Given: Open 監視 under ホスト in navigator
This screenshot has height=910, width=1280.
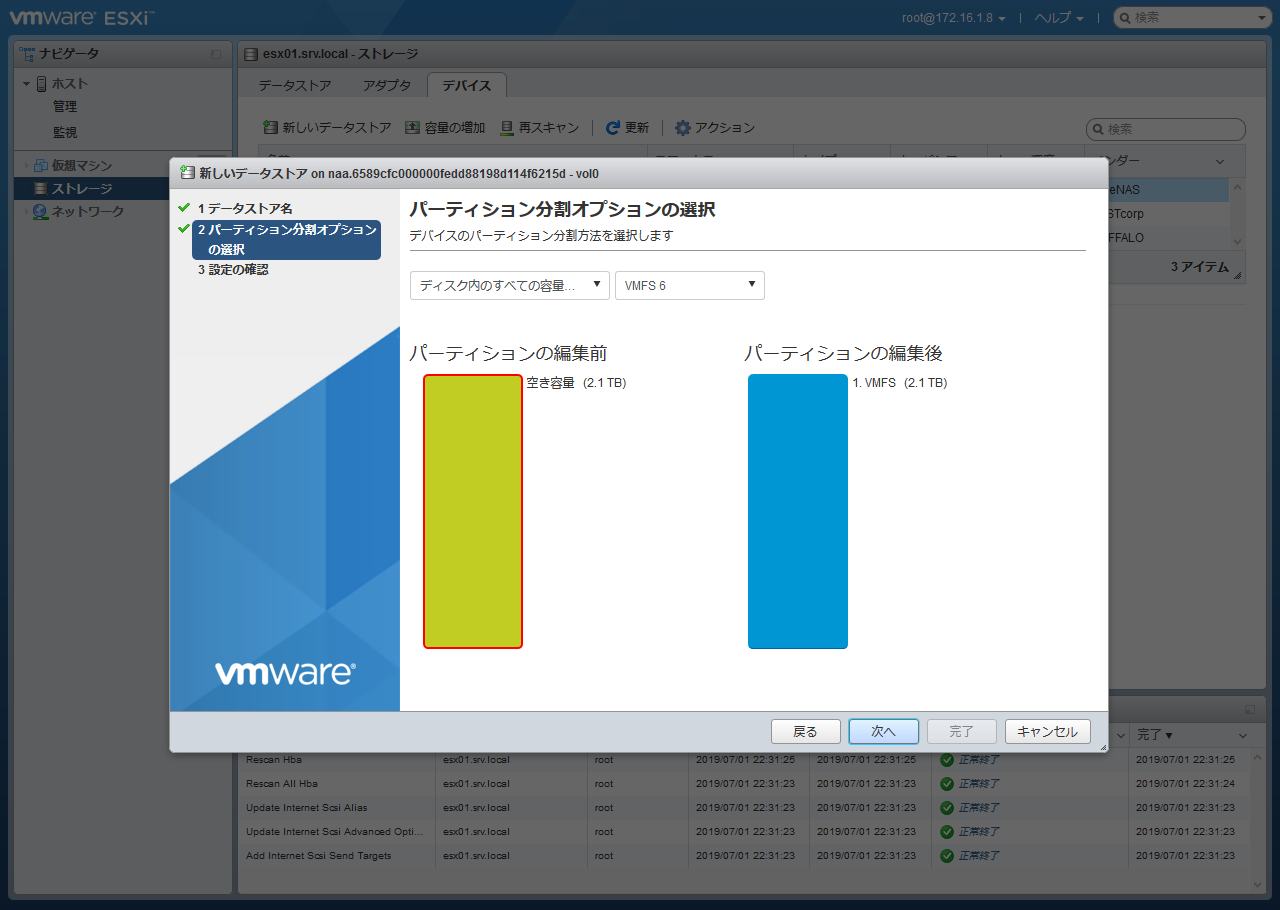Looking at the screenshot, I should coord(65,132).
